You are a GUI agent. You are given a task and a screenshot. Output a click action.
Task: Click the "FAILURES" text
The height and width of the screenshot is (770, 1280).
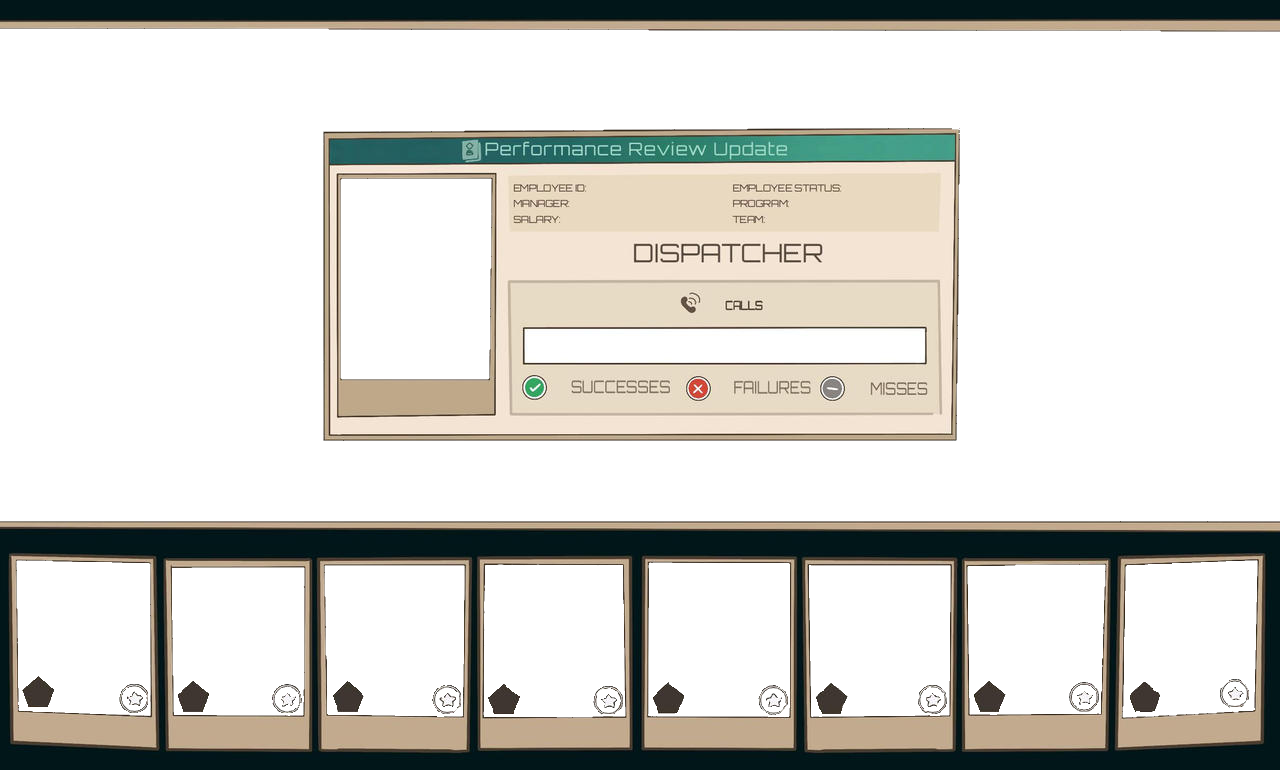[x=772, y=387]
